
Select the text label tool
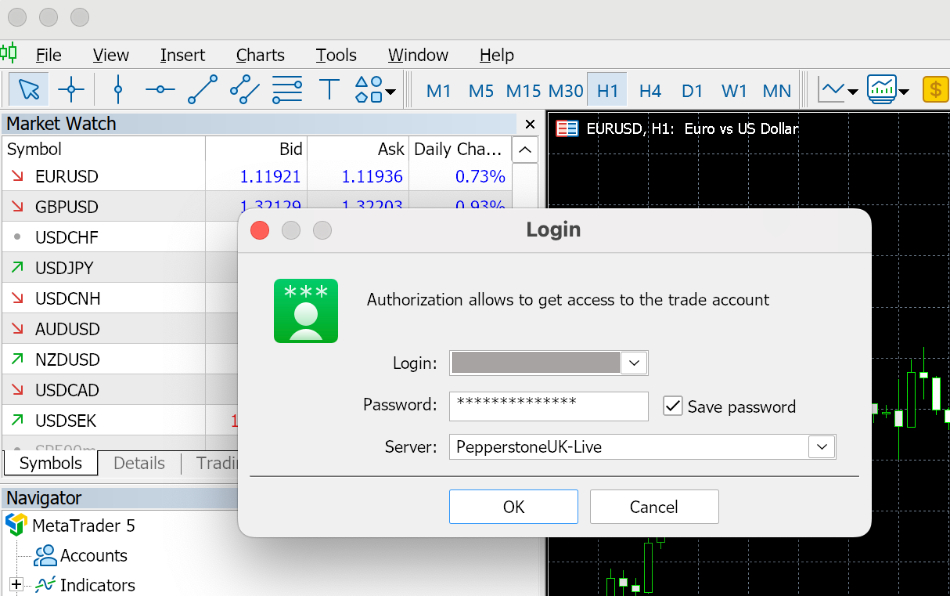click(x=329, y=90)
